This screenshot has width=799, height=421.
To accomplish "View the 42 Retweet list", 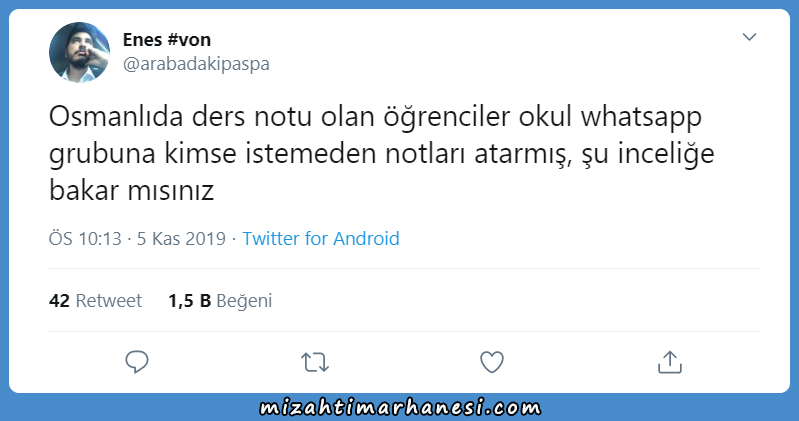I will click(95, 301).
